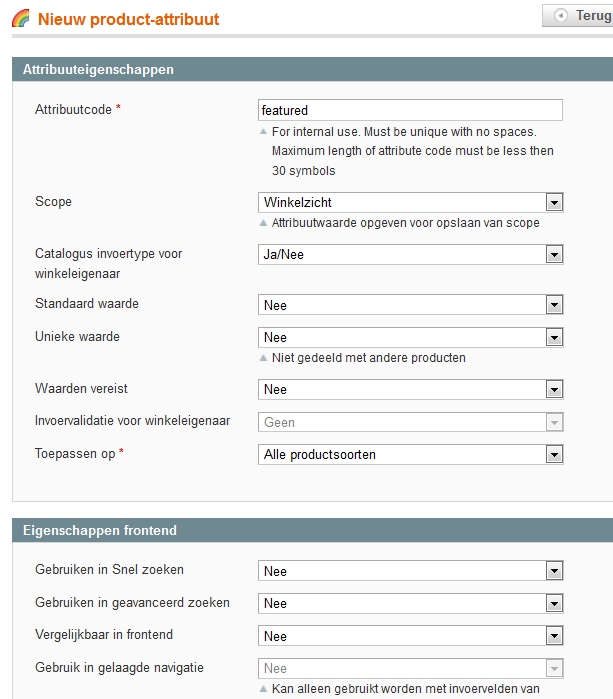Open the Toepassen op dropdown

[411, 455]
